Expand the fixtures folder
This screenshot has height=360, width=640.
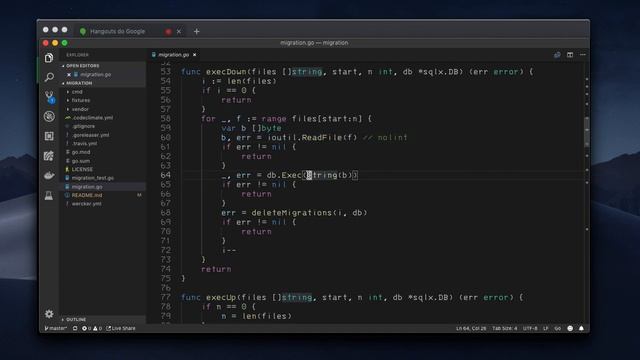81,100
